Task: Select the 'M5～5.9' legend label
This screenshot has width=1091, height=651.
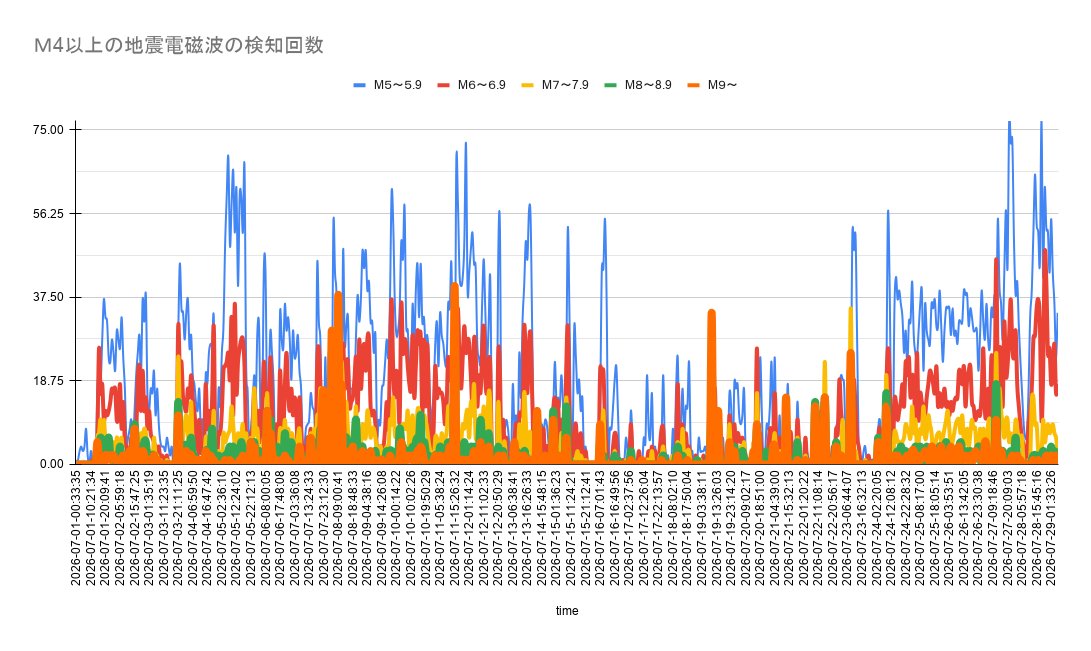Action: pyautogui.click(x=397, y=85)
